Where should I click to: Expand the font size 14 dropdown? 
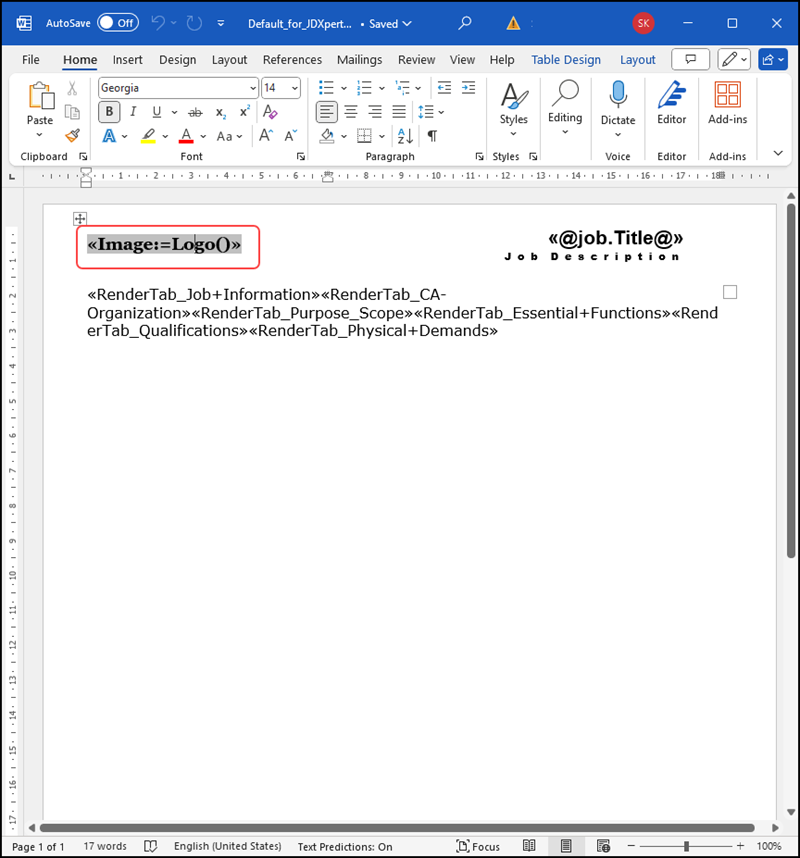tap(295, 88)
